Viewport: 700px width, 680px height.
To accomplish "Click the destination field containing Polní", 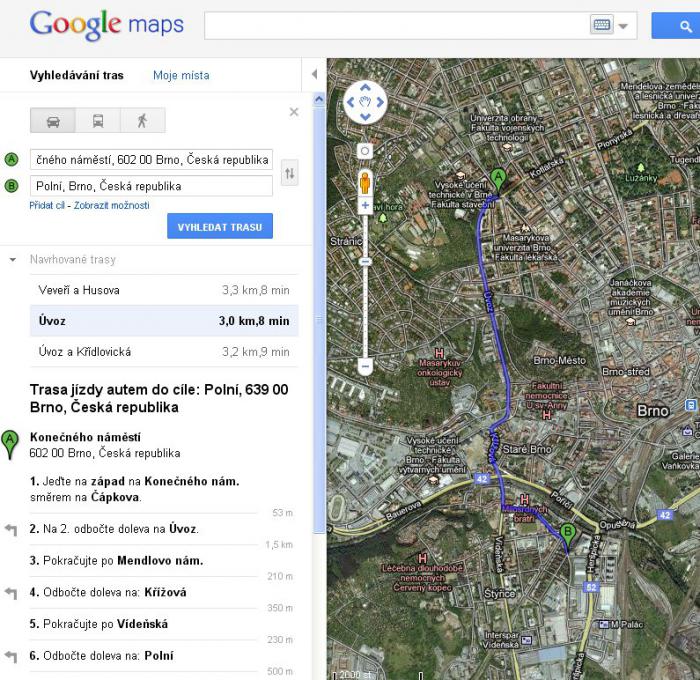I will click(151, 186).
